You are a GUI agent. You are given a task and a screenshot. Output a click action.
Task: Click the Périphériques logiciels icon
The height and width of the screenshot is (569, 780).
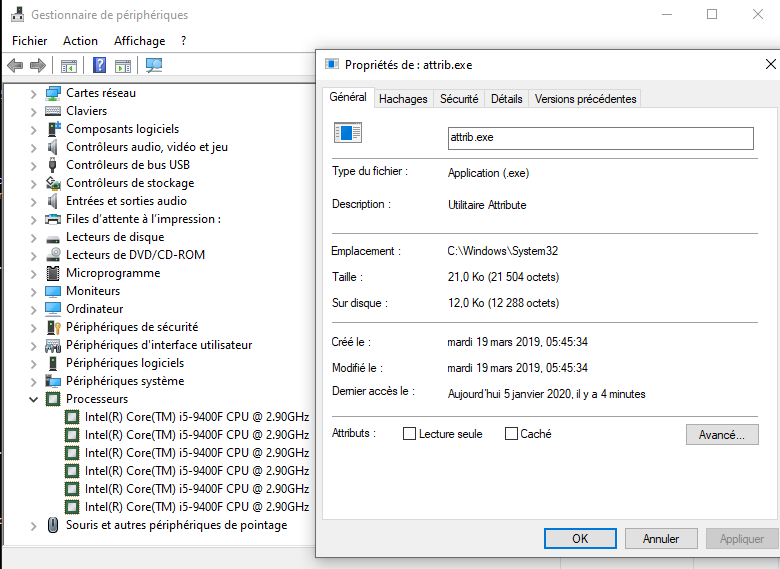click(x=53, y=363)
